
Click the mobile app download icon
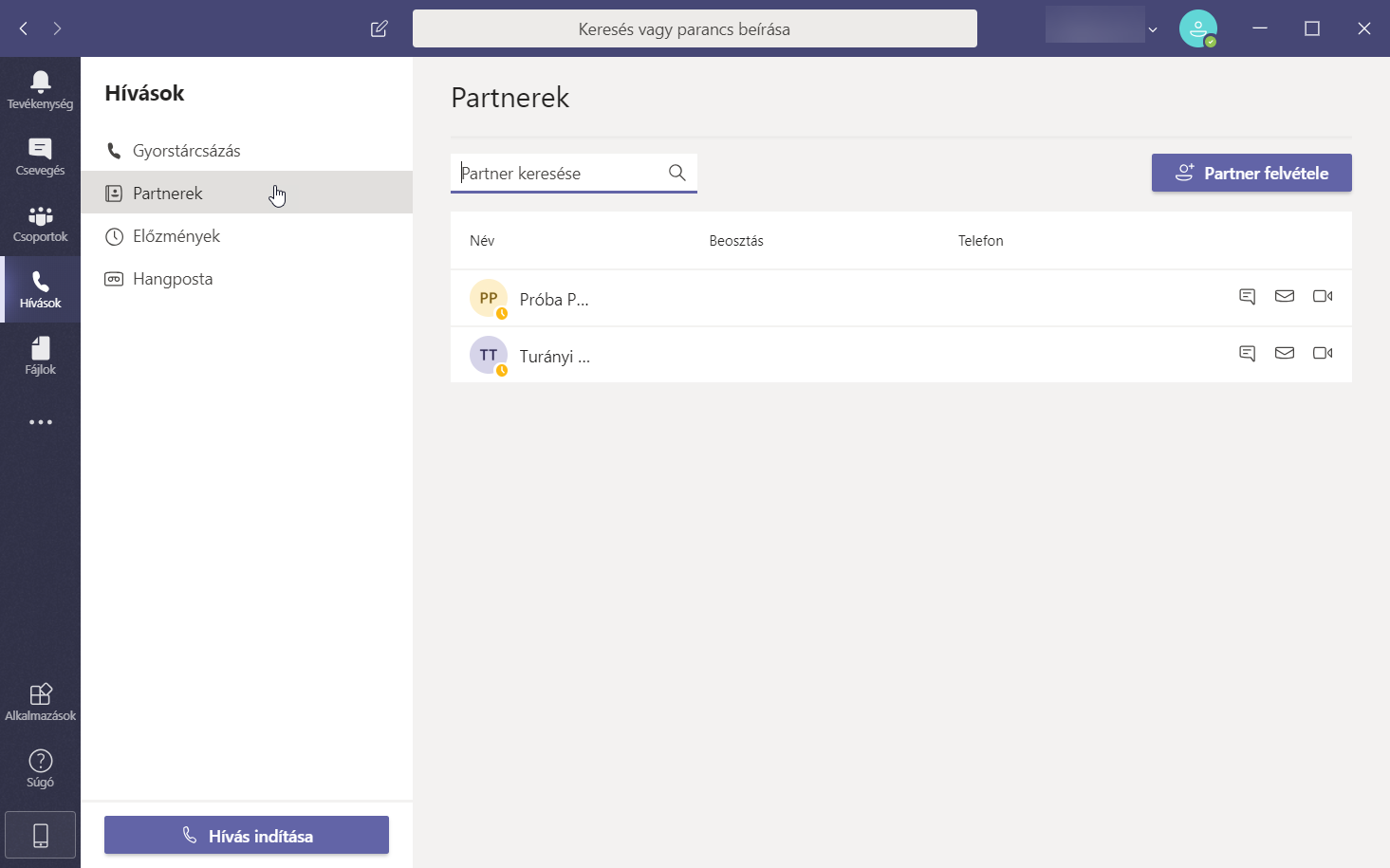tap(40, 835)
